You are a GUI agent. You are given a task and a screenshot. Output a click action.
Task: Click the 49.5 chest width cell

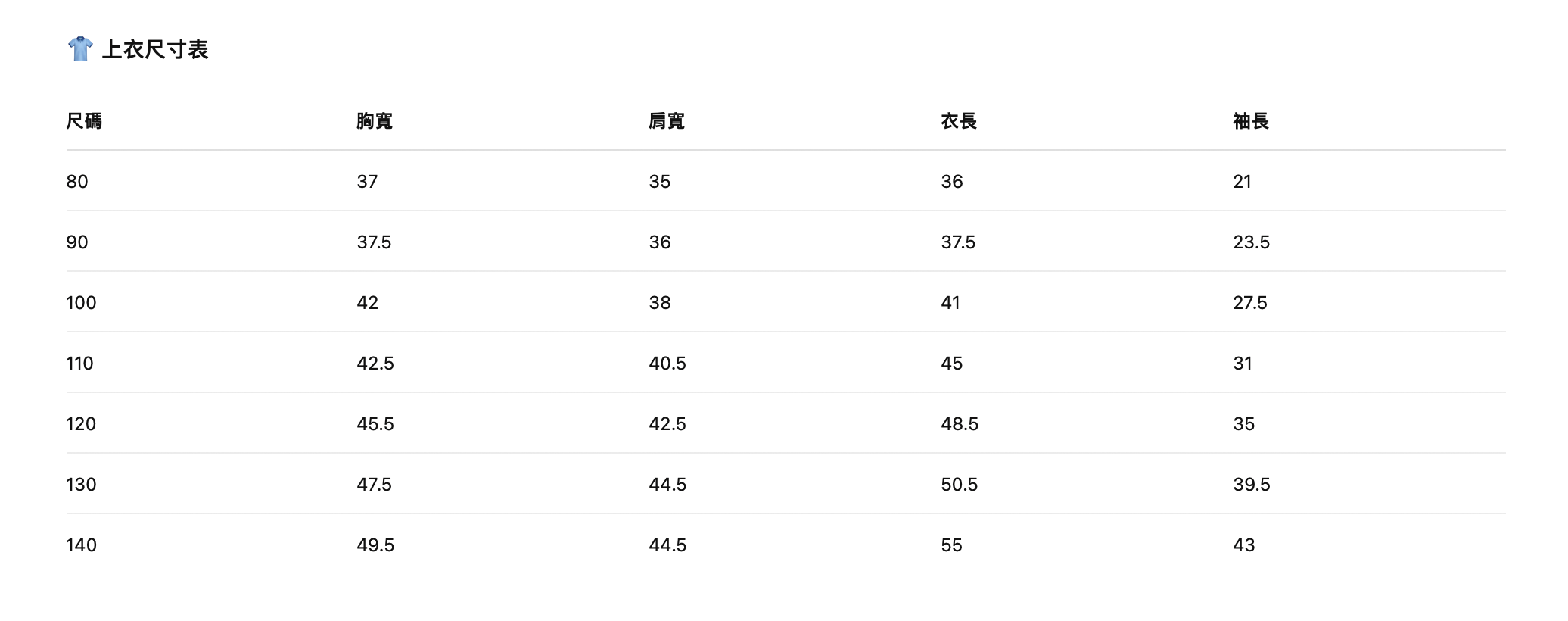click(375, 545)
